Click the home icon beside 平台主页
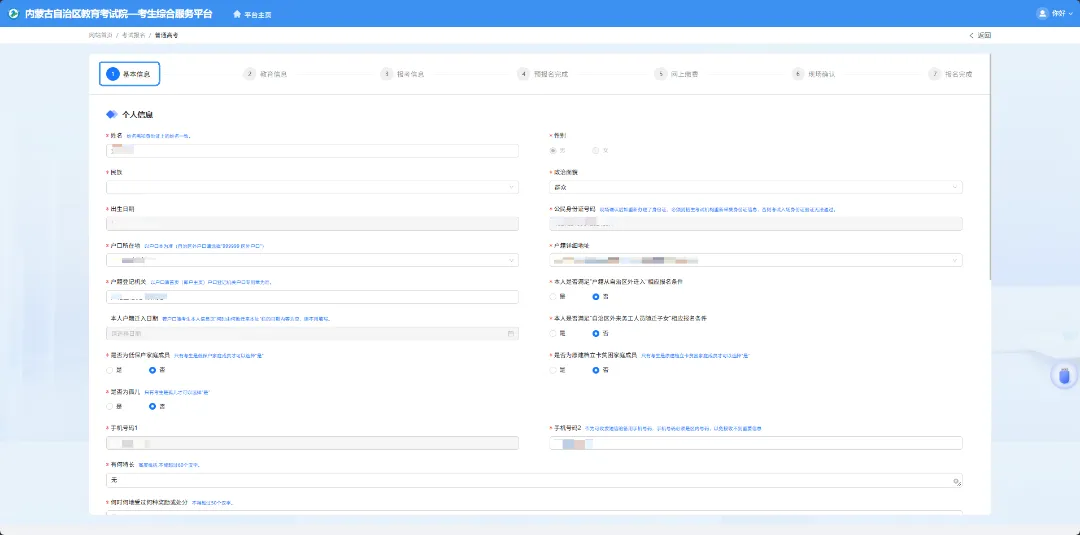Viewport: 1080px width, 535px height. pyautogui.click(x=237, y=14)
